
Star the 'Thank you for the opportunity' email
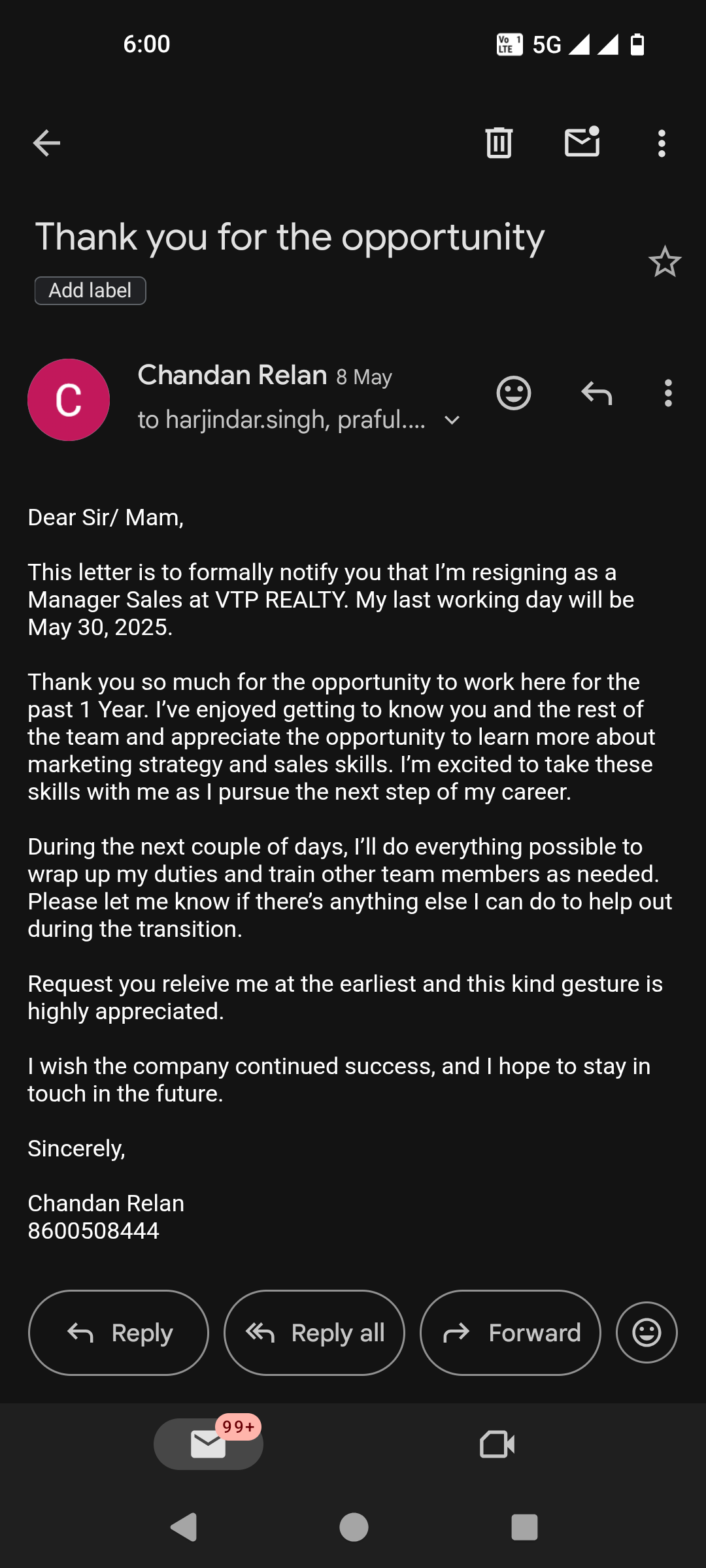665,262
